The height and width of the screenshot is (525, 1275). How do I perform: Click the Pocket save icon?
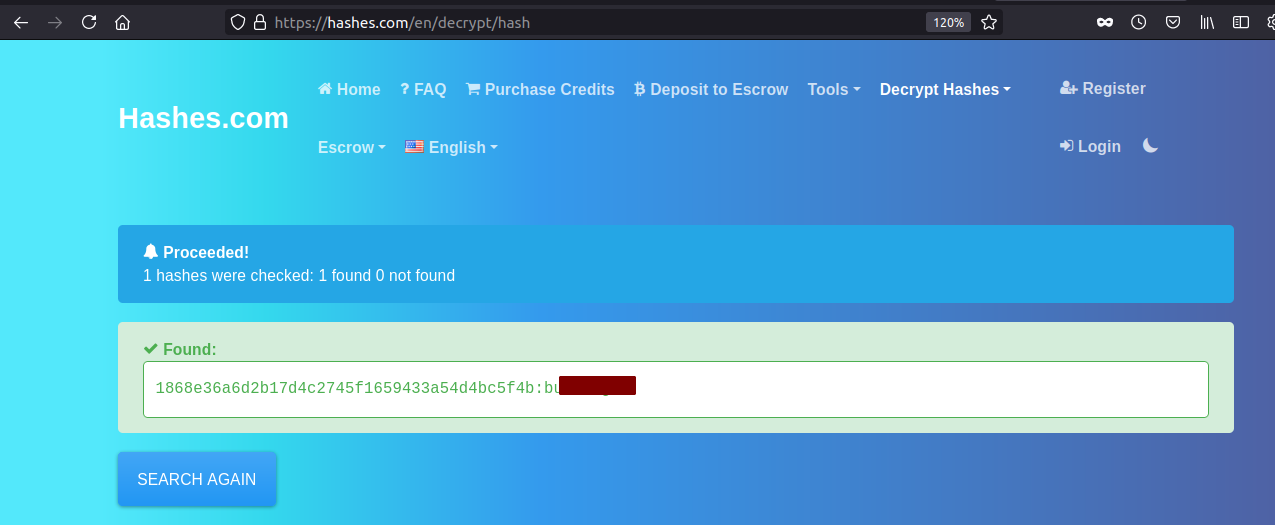pyautogui.click(x=1172, y=22)
